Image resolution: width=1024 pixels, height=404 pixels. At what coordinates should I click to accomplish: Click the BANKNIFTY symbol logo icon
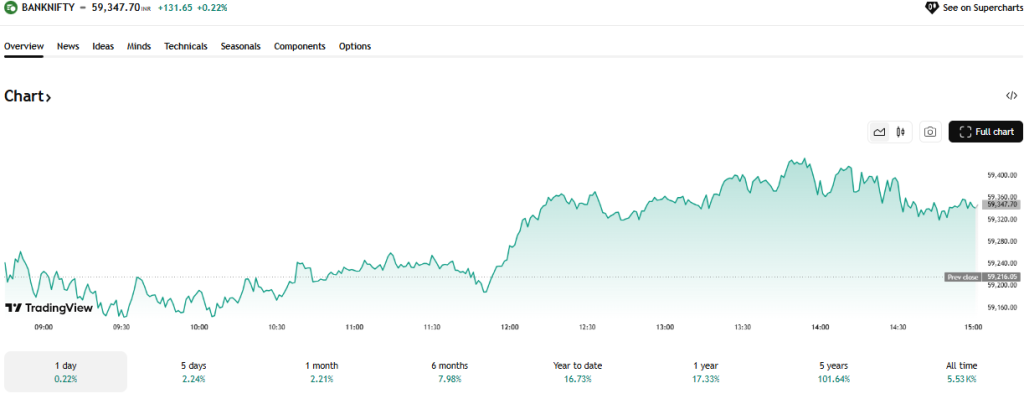[10, 8]
